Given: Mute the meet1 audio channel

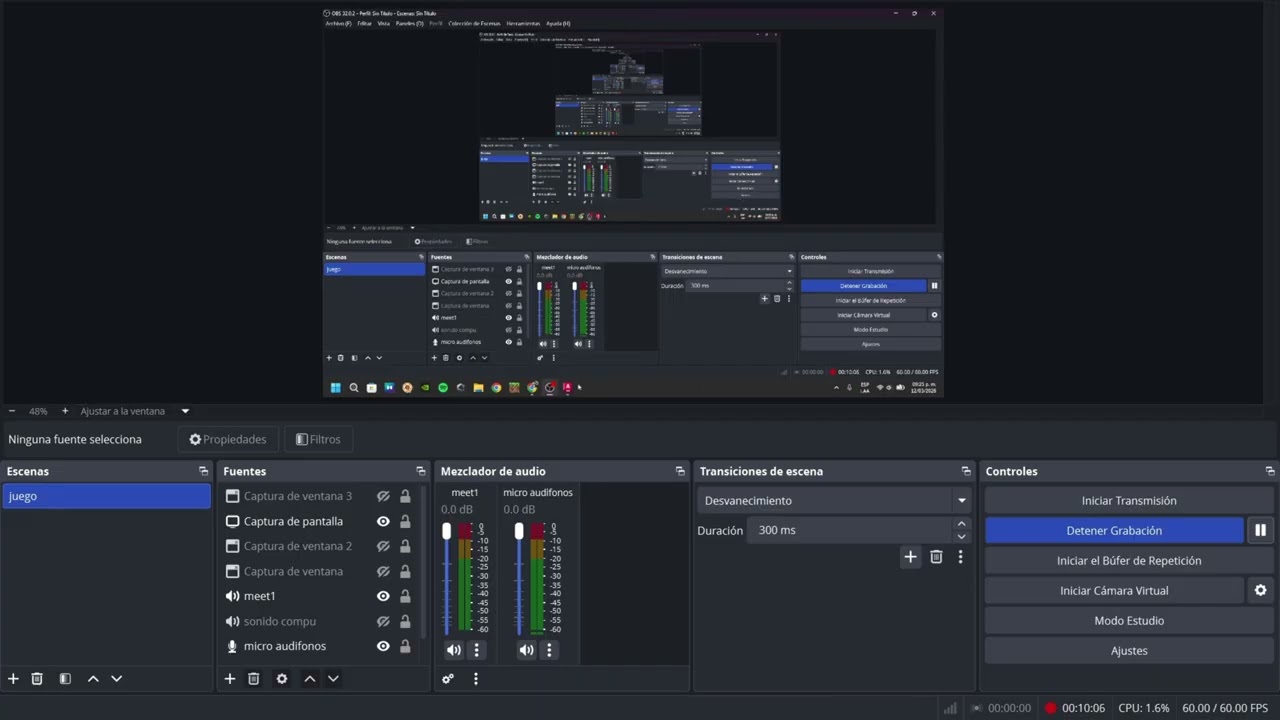Looking at the screenshot, I should 454,650.
